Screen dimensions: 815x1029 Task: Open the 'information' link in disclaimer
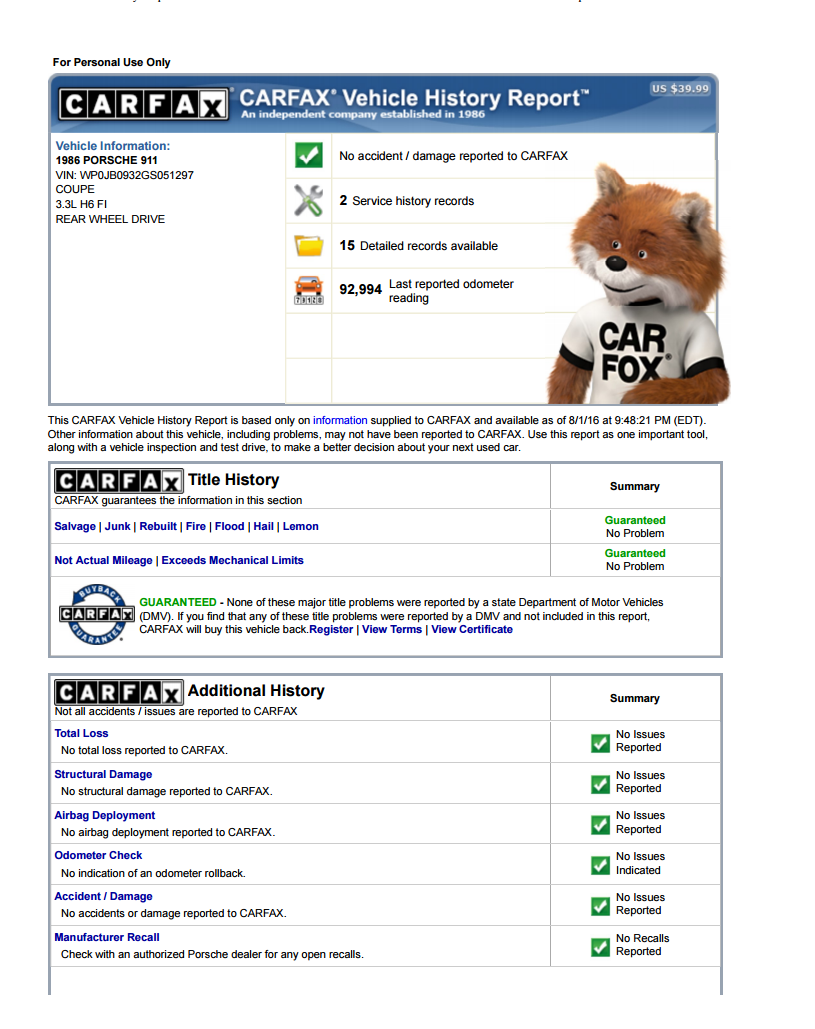point(340,420)
